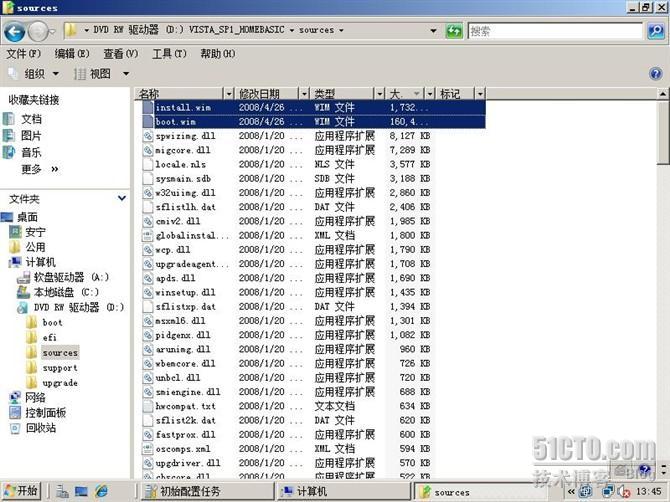
Task: Switch to 初始配置任务 taskbar window
Action: tap(207, 491)
